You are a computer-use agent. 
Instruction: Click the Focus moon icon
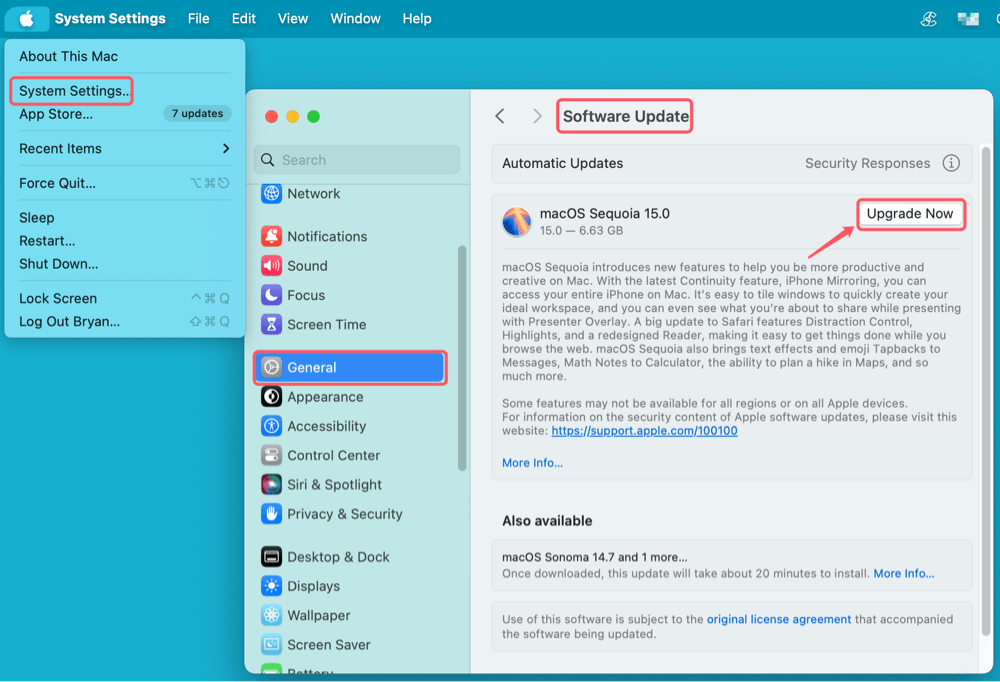click(x=271, y=295)
